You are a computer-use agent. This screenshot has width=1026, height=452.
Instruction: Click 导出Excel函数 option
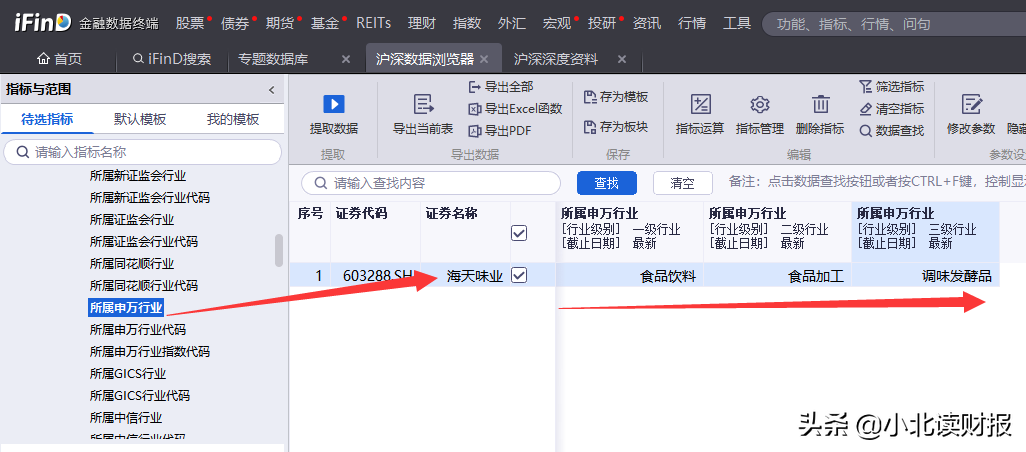pyautogui.click(x=515, y=109)
